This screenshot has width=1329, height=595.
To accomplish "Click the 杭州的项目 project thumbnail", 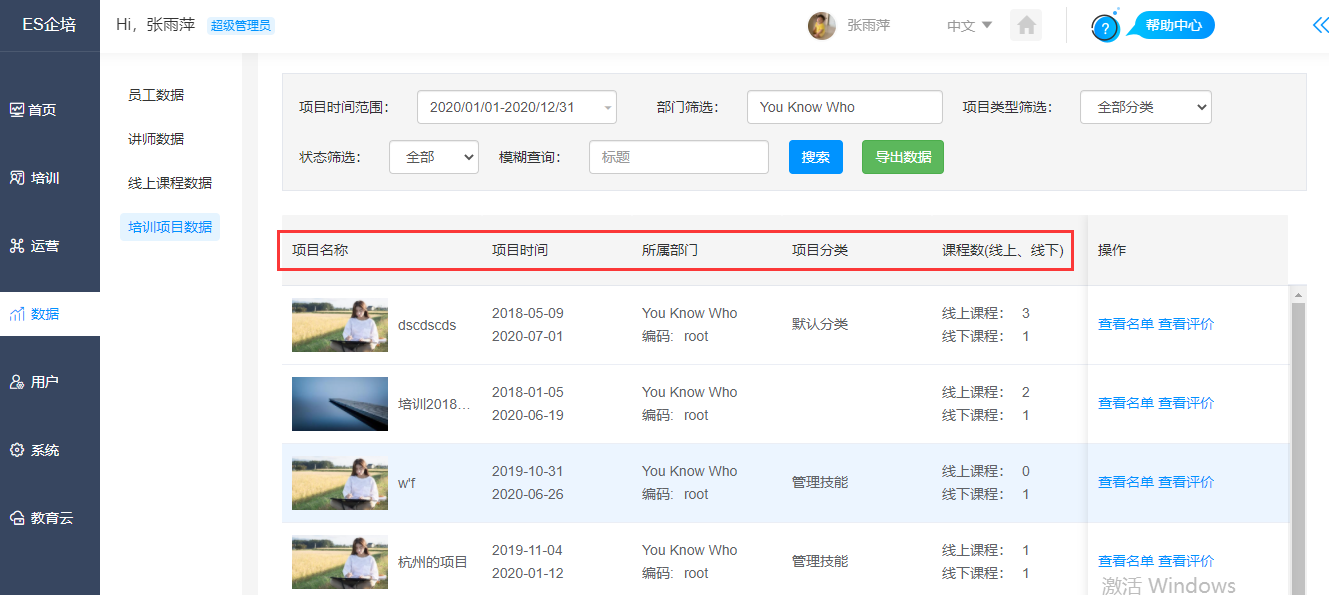I will [x=340, y=562].
